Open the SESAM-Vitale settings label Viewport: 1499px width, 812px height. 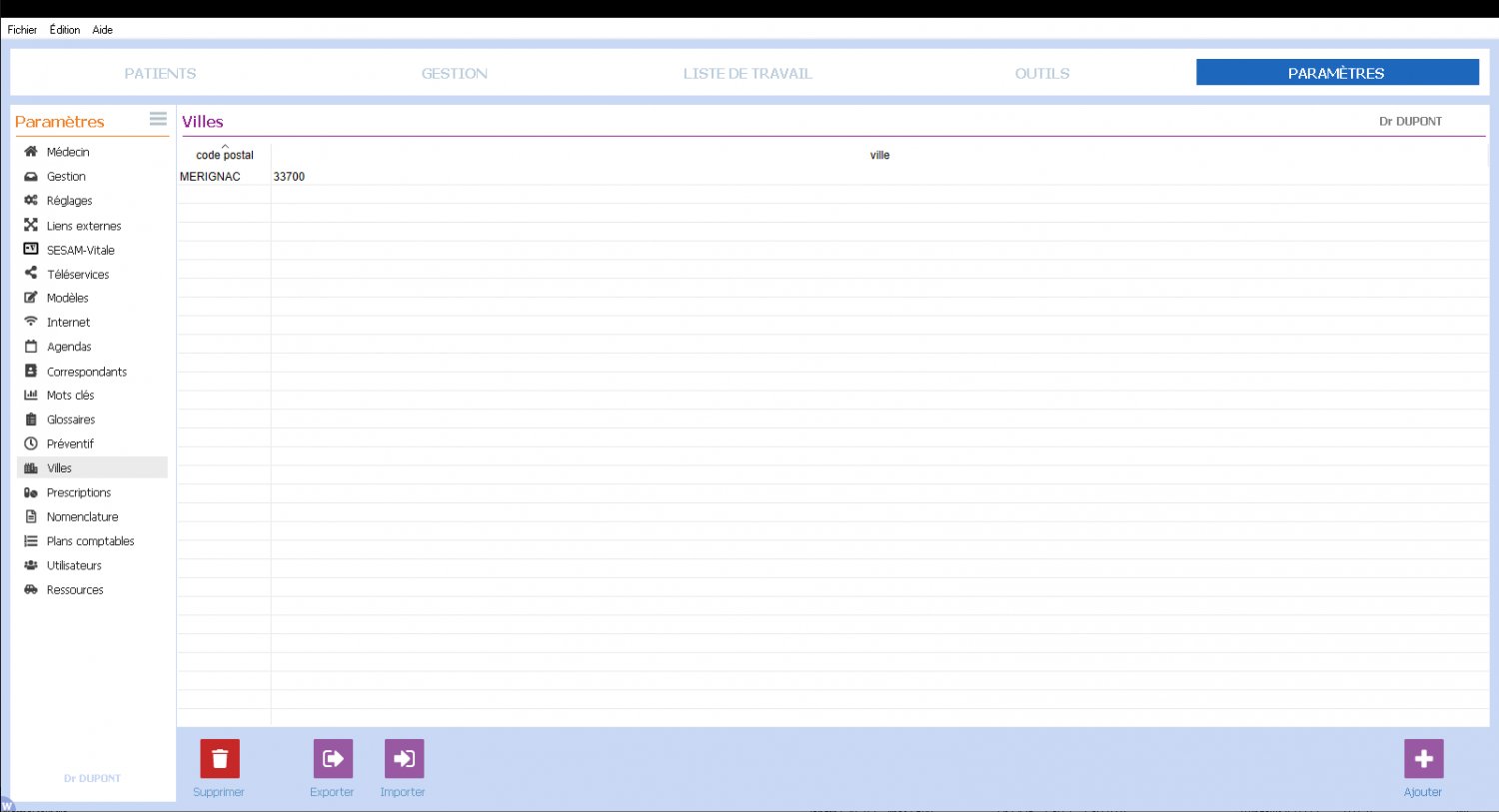[81, 250]
